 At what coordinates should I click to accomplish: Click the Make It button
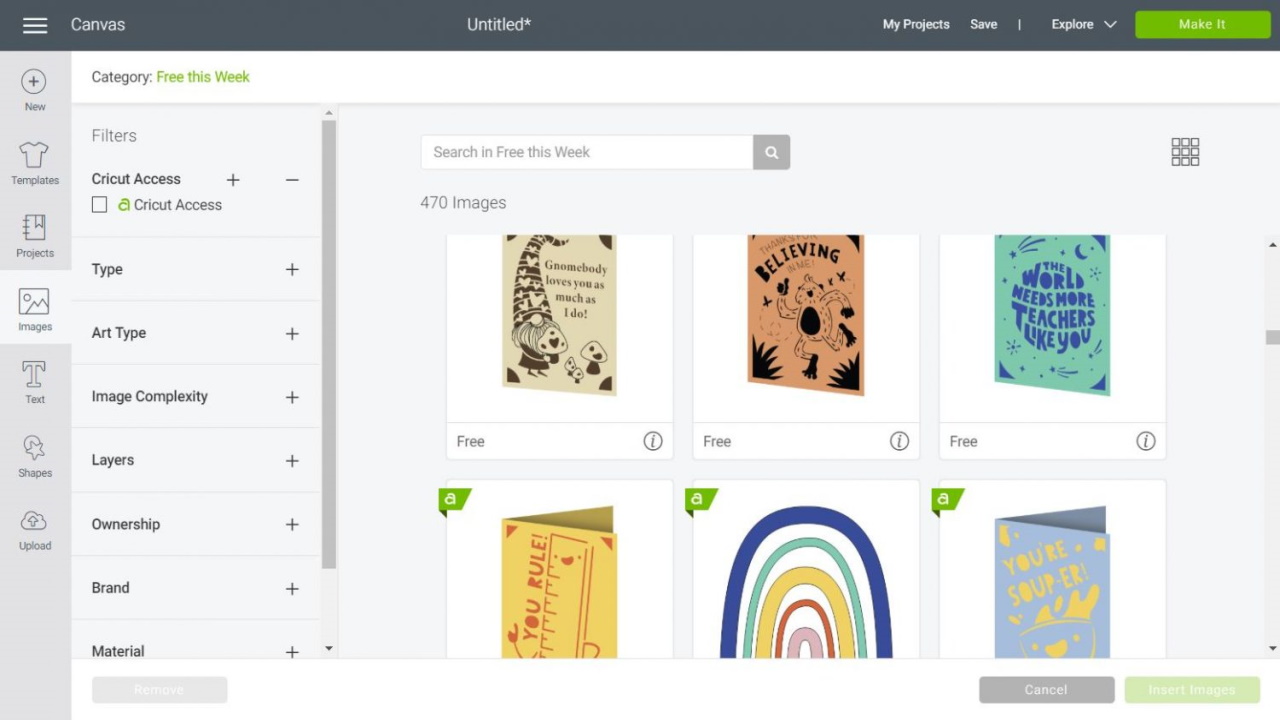[x=1202, y=24]
